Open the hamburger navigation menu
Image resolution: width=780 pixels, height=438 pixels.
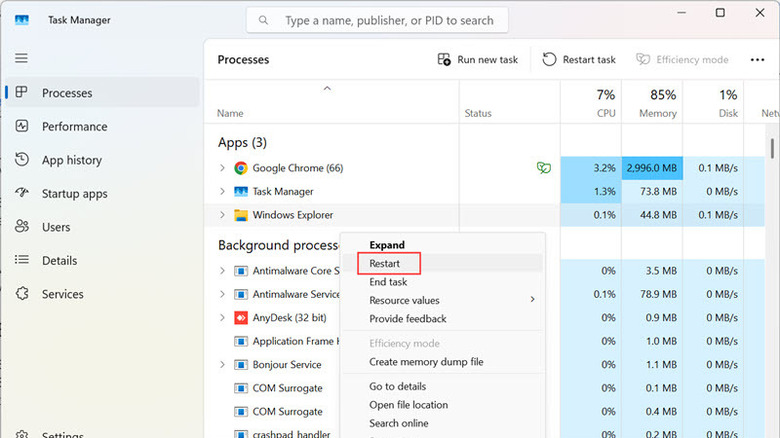click(21, 59)
